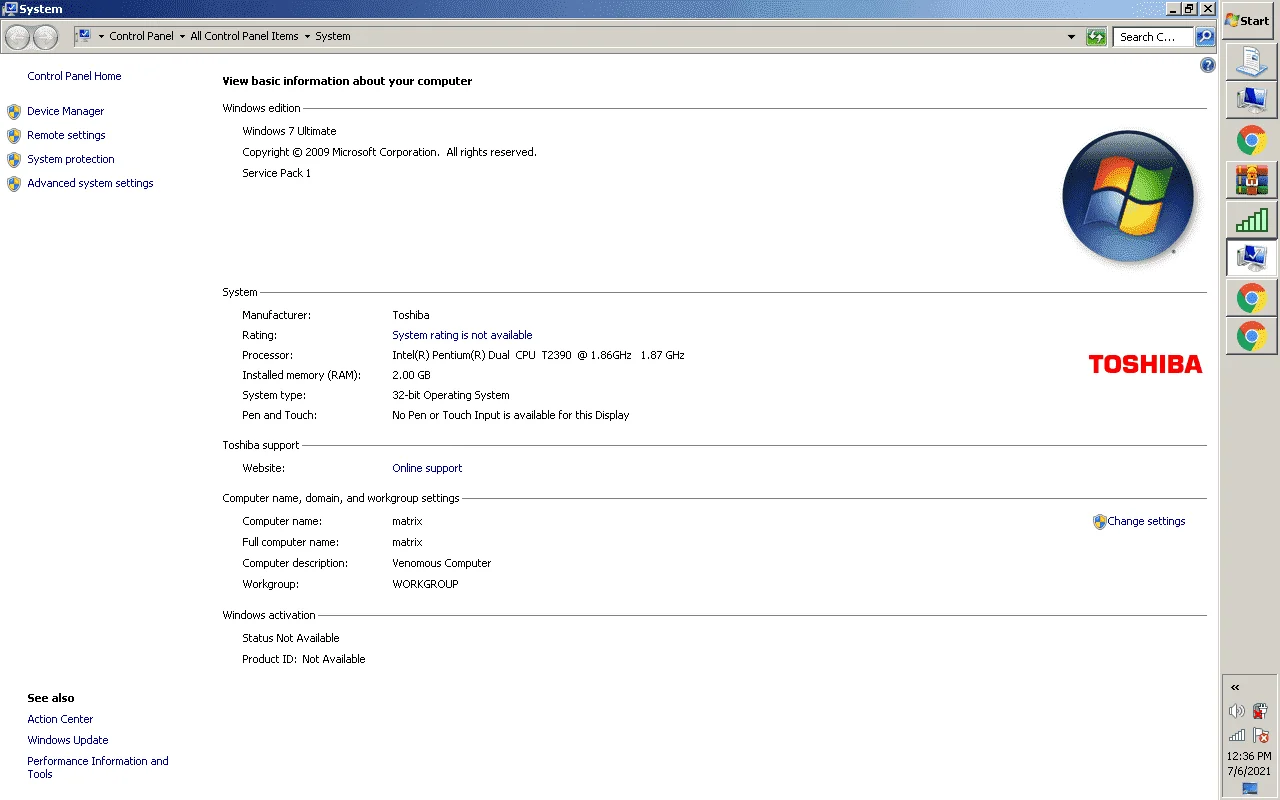Screen dimensions: 1280x800
Task: Open the address bar history dropdown
Action: pyautogui.click(x=1072, y=37)
